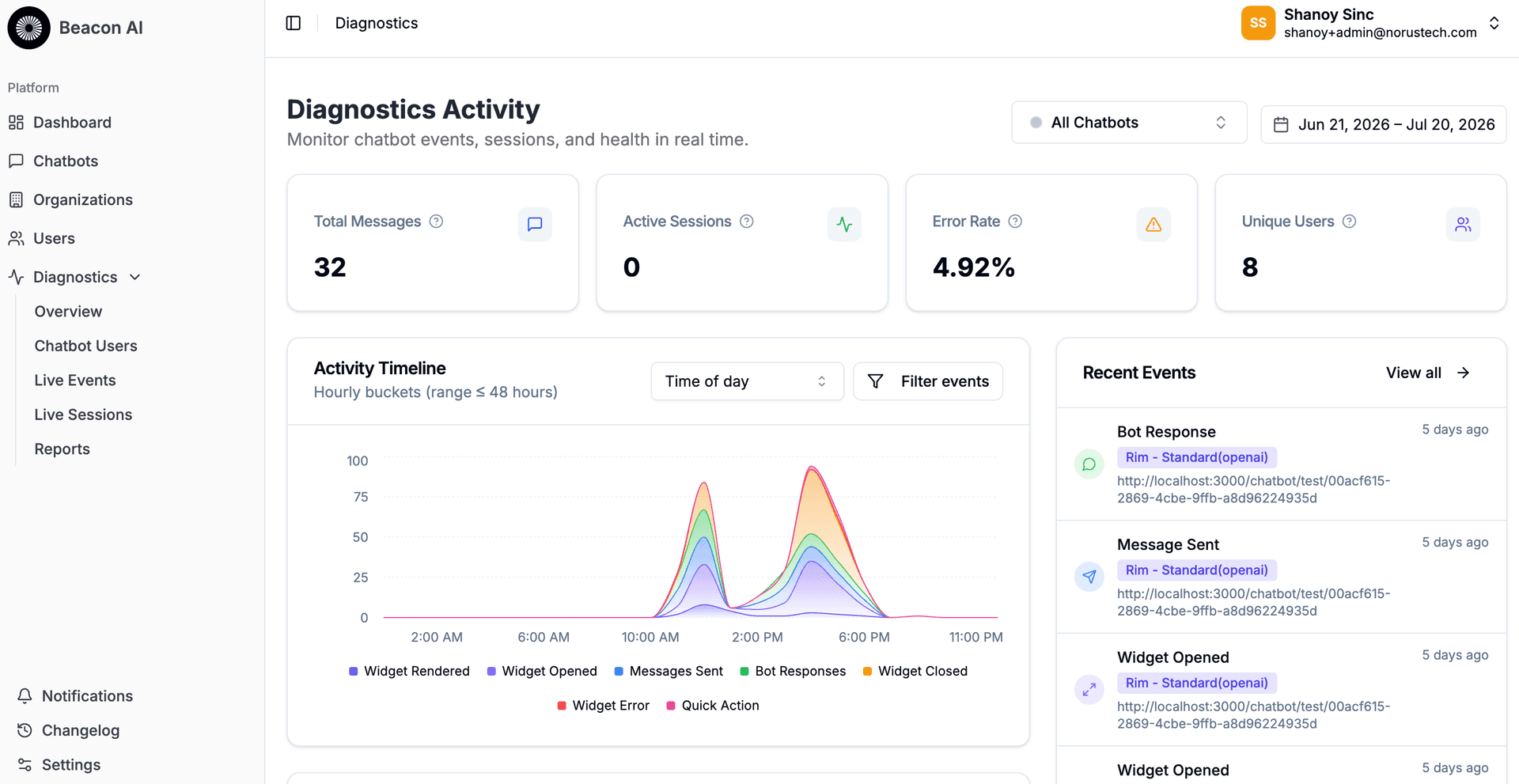The height and width of the screenshot is (784, 1519).
Task: Click the Total Messages help icon
Action: (436, 222)
